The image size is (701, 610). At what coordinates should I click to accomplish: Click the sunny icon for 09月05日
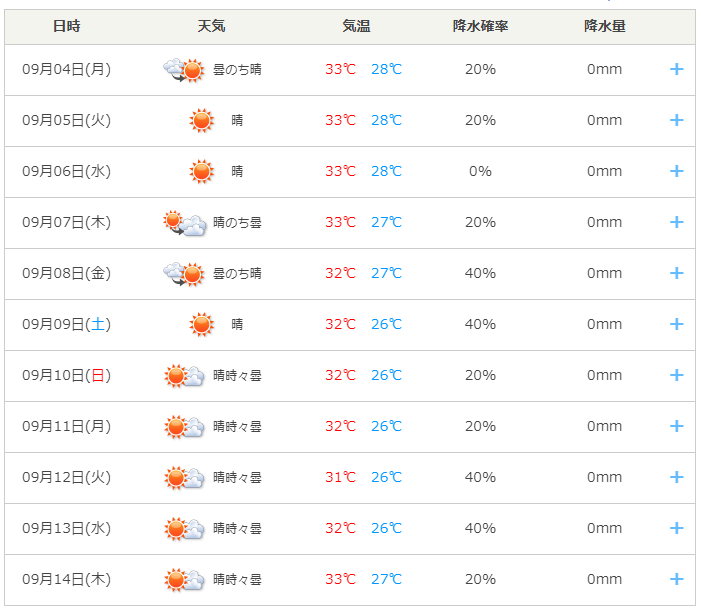click(x=202, y=120)
